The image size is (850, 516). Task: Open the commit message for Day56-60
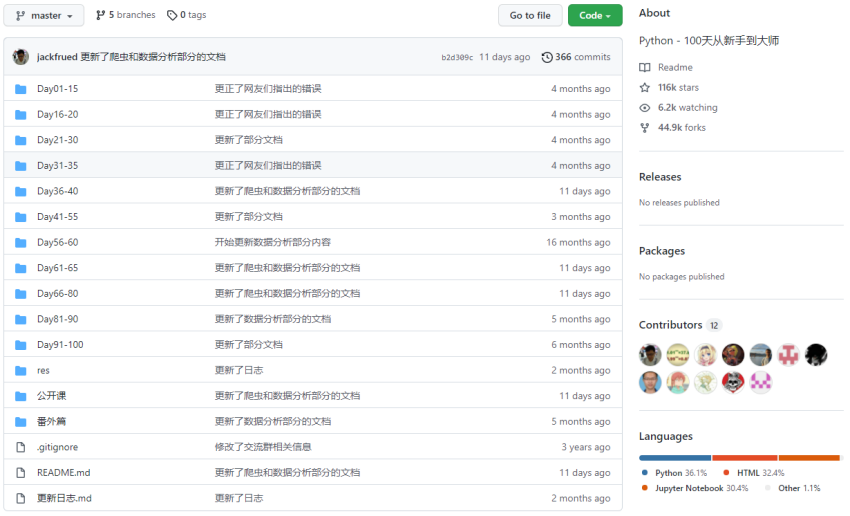pos(273,242)
